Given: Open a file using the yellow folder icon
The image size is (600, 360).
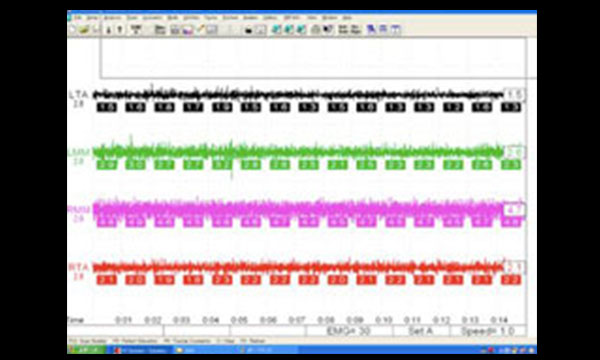Looking at the screenshot, I should point(84,29).
